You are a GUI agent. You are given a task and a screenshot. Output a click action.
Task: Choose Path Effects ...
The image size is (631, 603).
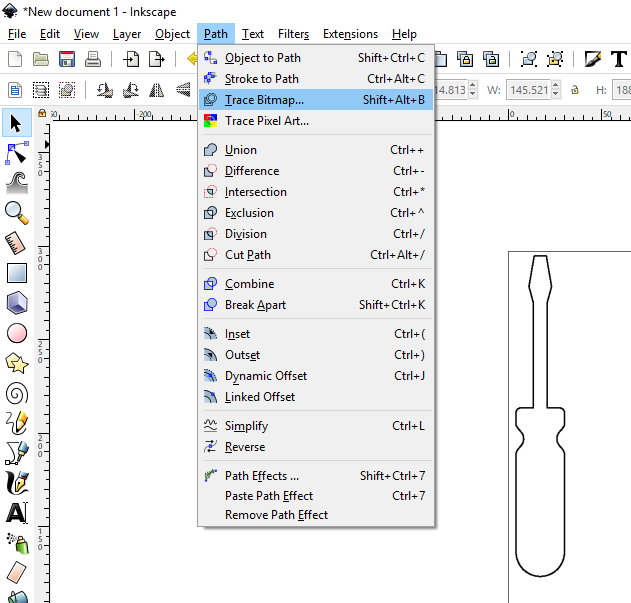coord(316,476)
